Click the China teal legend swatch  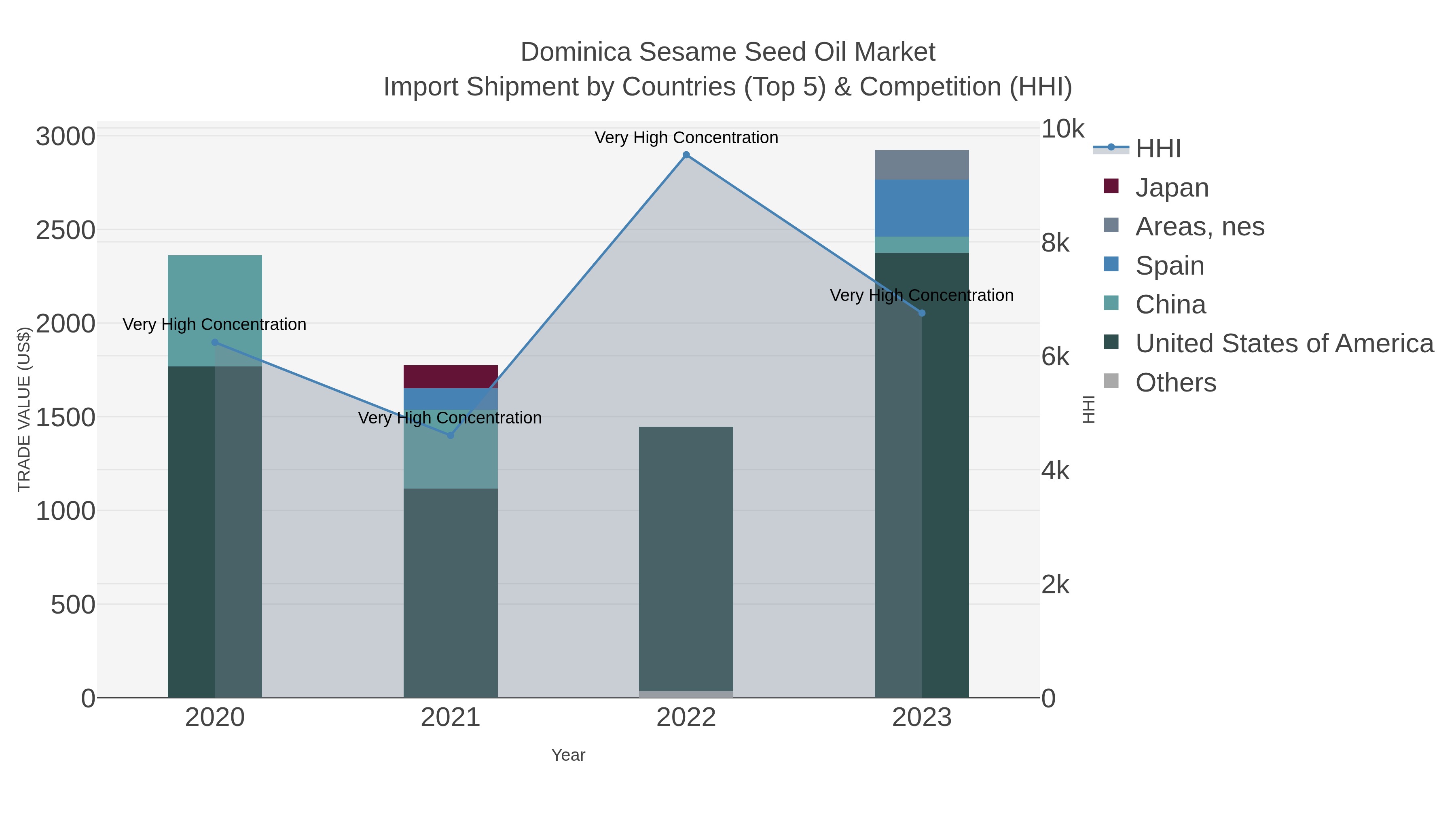[x=1111, y=303]
